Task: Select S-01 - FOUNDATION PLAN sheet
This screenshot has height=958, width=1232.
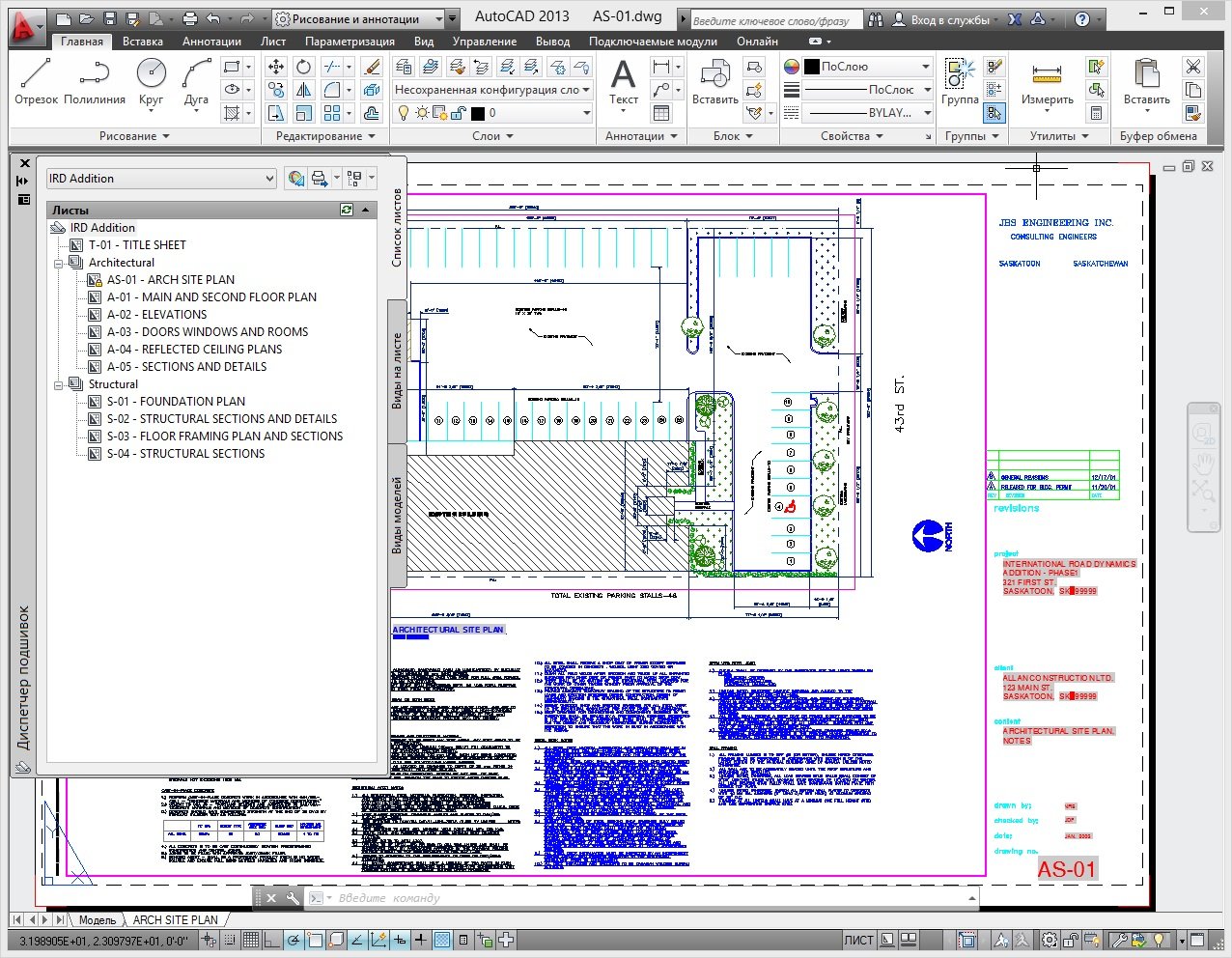Action: (x=176, y=402)
